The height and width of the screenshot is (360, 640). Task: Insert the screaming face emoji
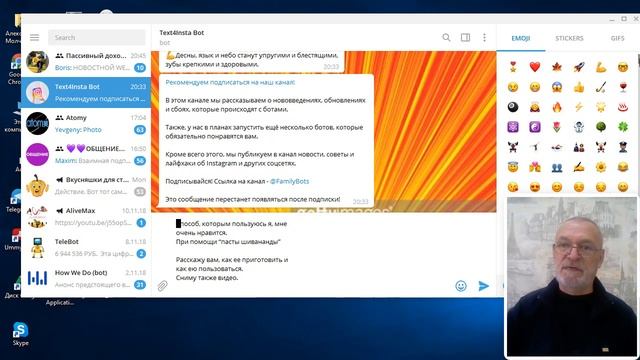click(557, 87)
